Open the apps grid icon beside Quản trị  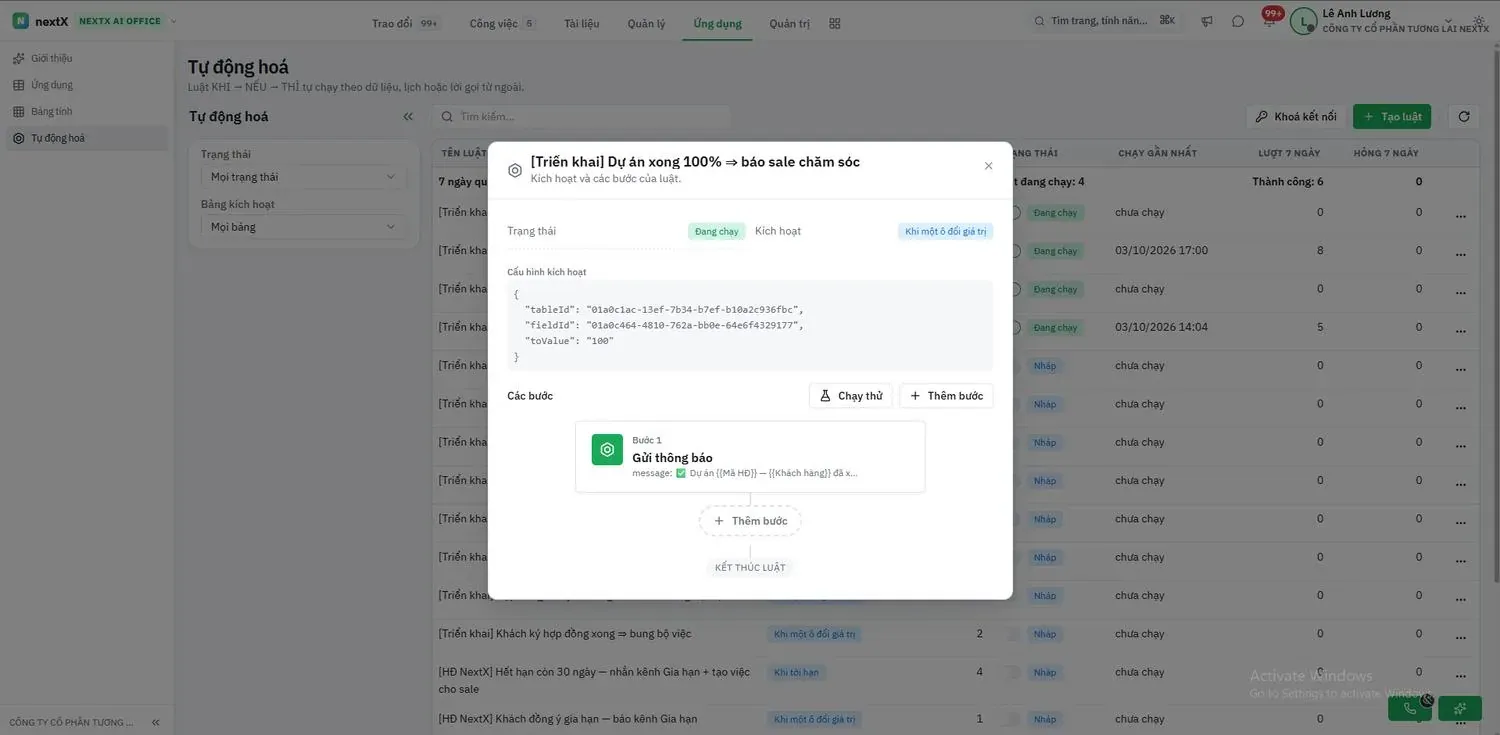tap(835, 23)
